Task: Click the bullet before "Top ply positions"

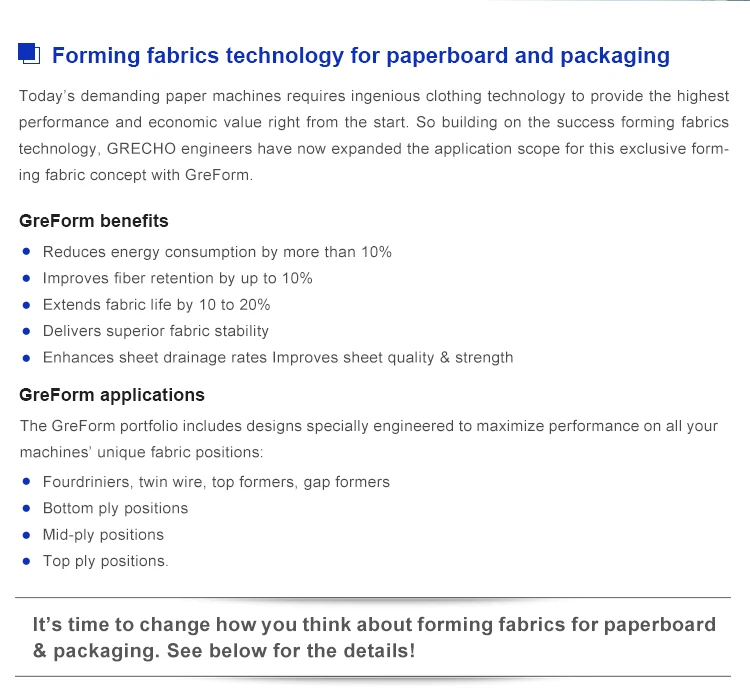Action: tap(27, 561)
